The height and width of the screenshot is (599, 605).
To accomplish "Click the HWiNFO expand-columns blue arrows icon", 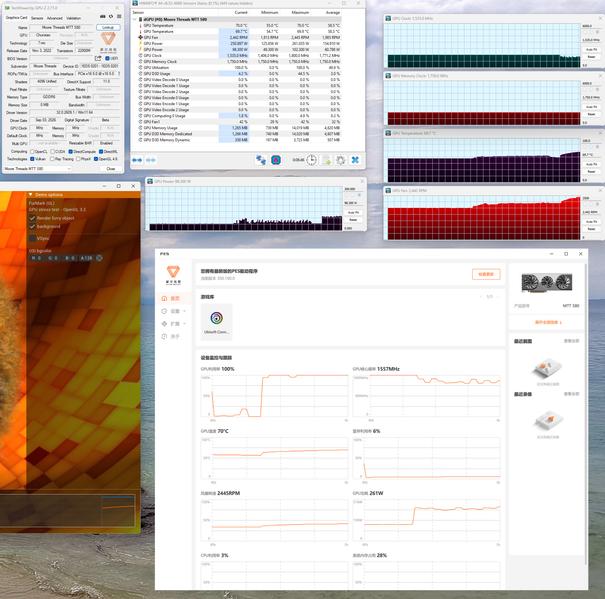I will (x=137, y=160).
